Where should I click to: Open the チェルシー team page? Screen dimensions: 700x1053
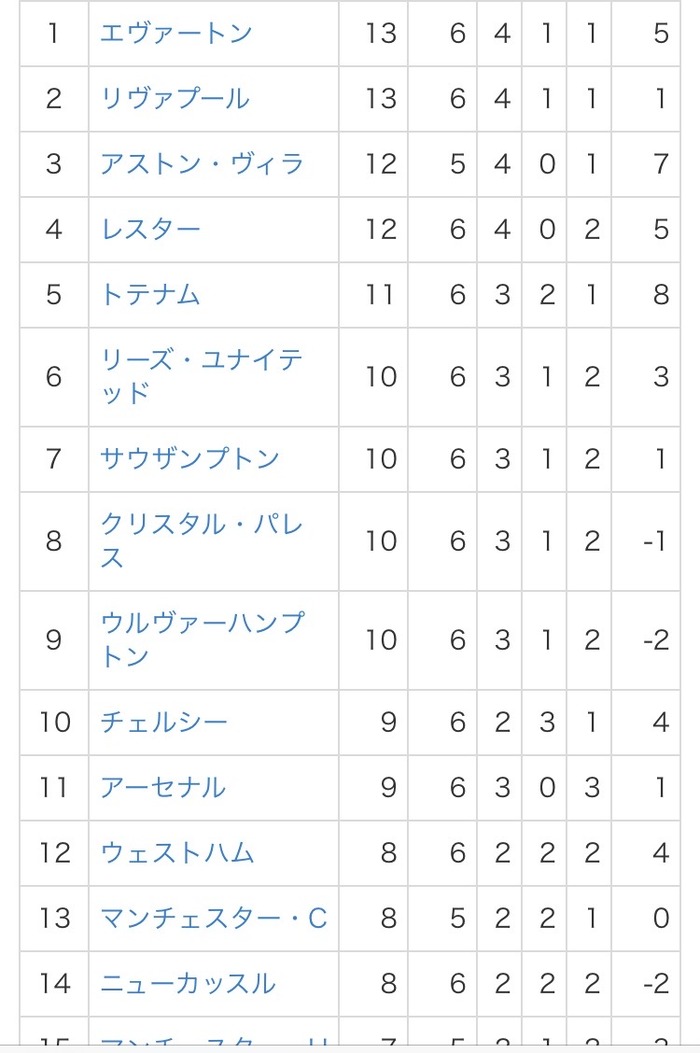click(164, 722)
